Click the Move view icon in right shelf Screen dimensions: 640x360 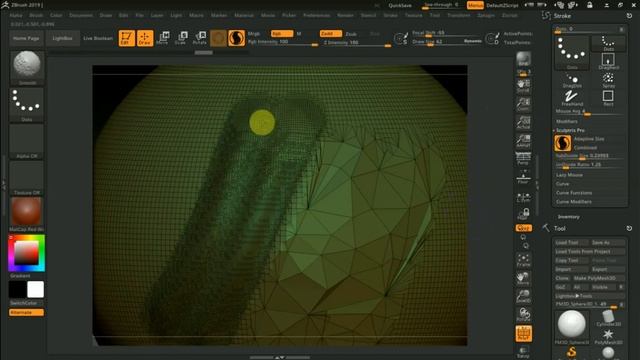coord(523,278)
